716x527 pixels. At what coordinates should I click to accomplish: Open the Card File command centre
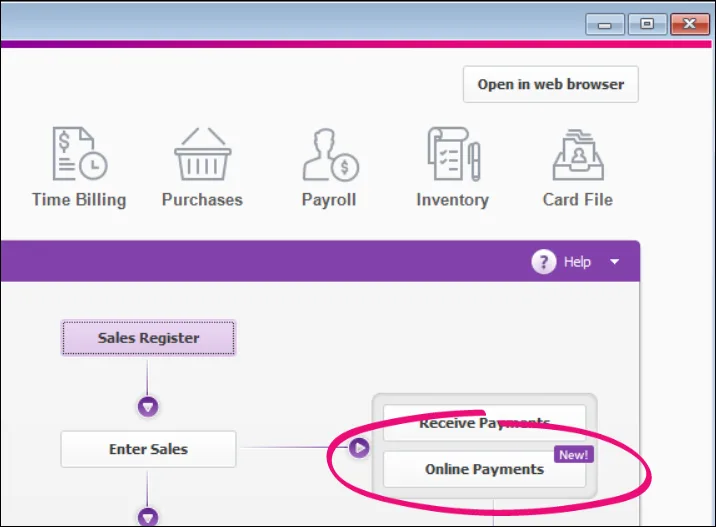point(578,168)
